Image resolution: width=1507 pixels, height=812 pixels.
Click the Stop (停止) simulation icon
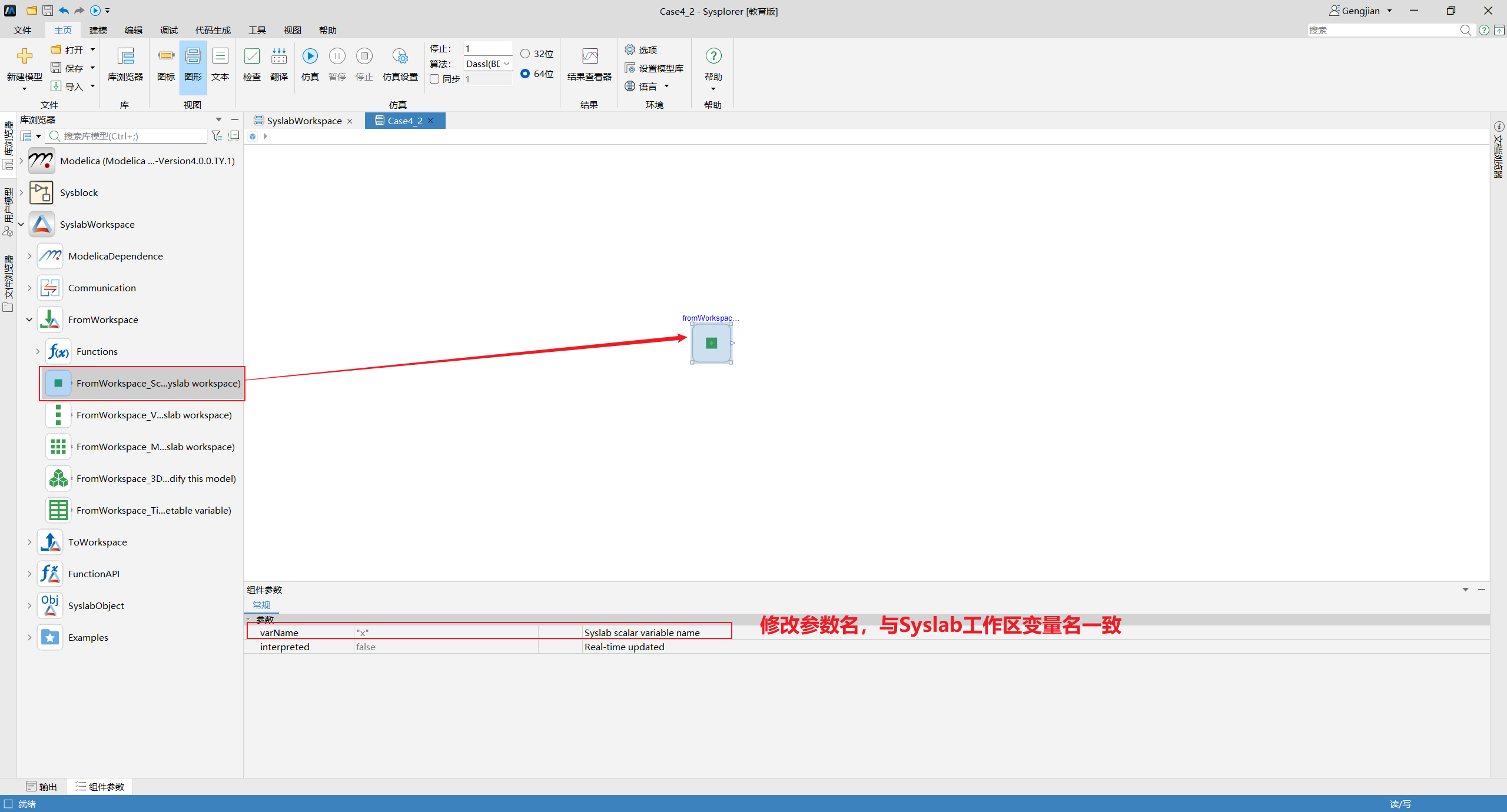pos(364,56)
